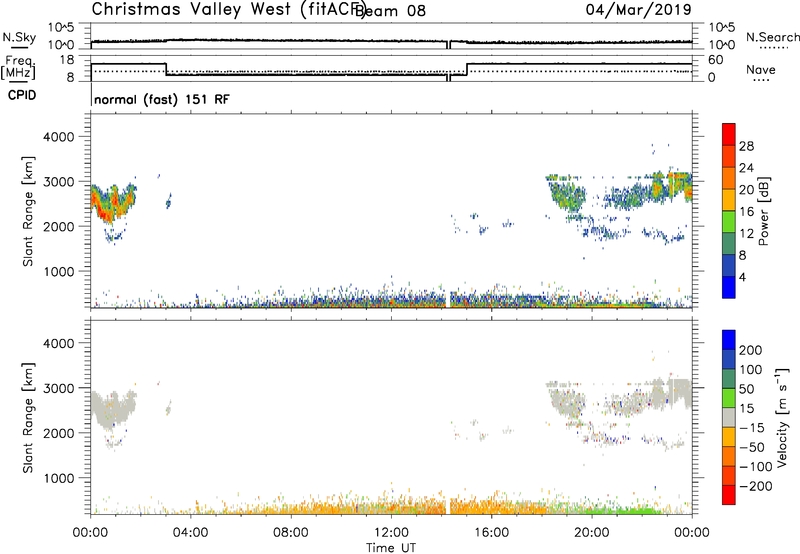Screen dimensions: 800x554
Task: Click the '200' Velocity colorbar tick label
Action: click(x=751, y=350)
